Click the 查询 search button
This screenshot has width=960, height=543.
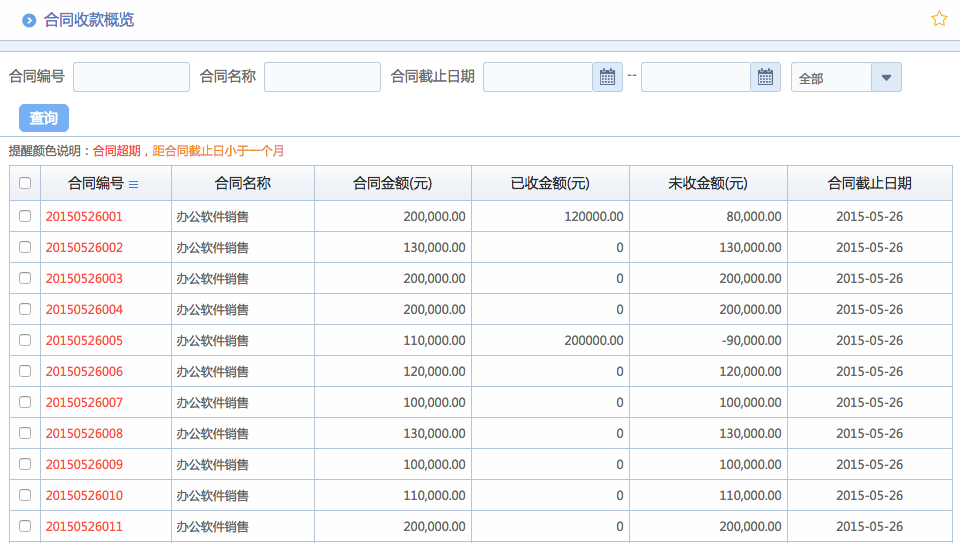44,118
